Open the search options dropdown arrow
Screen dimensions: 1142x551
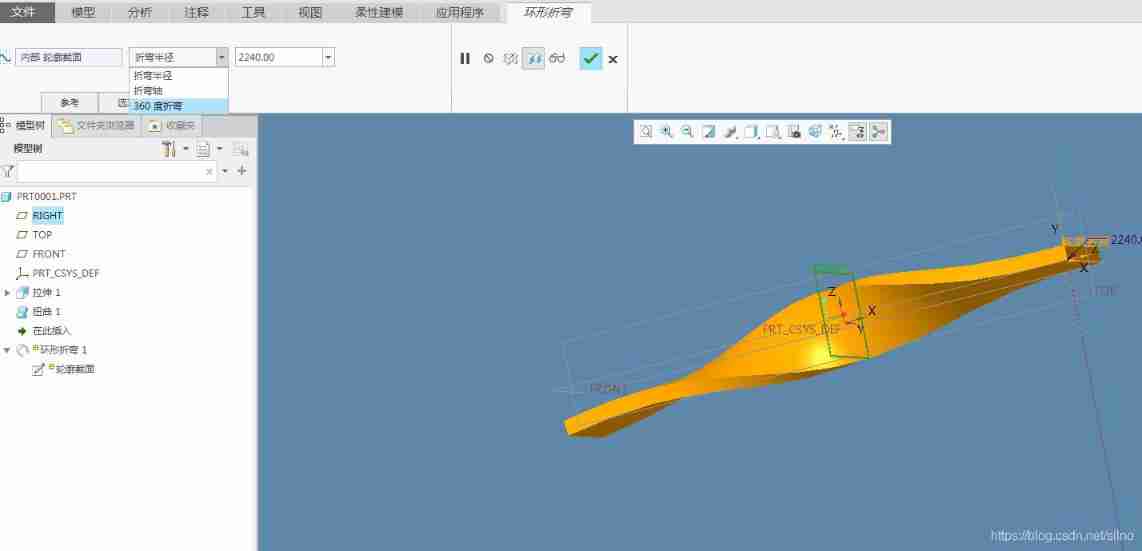[225, 171]
